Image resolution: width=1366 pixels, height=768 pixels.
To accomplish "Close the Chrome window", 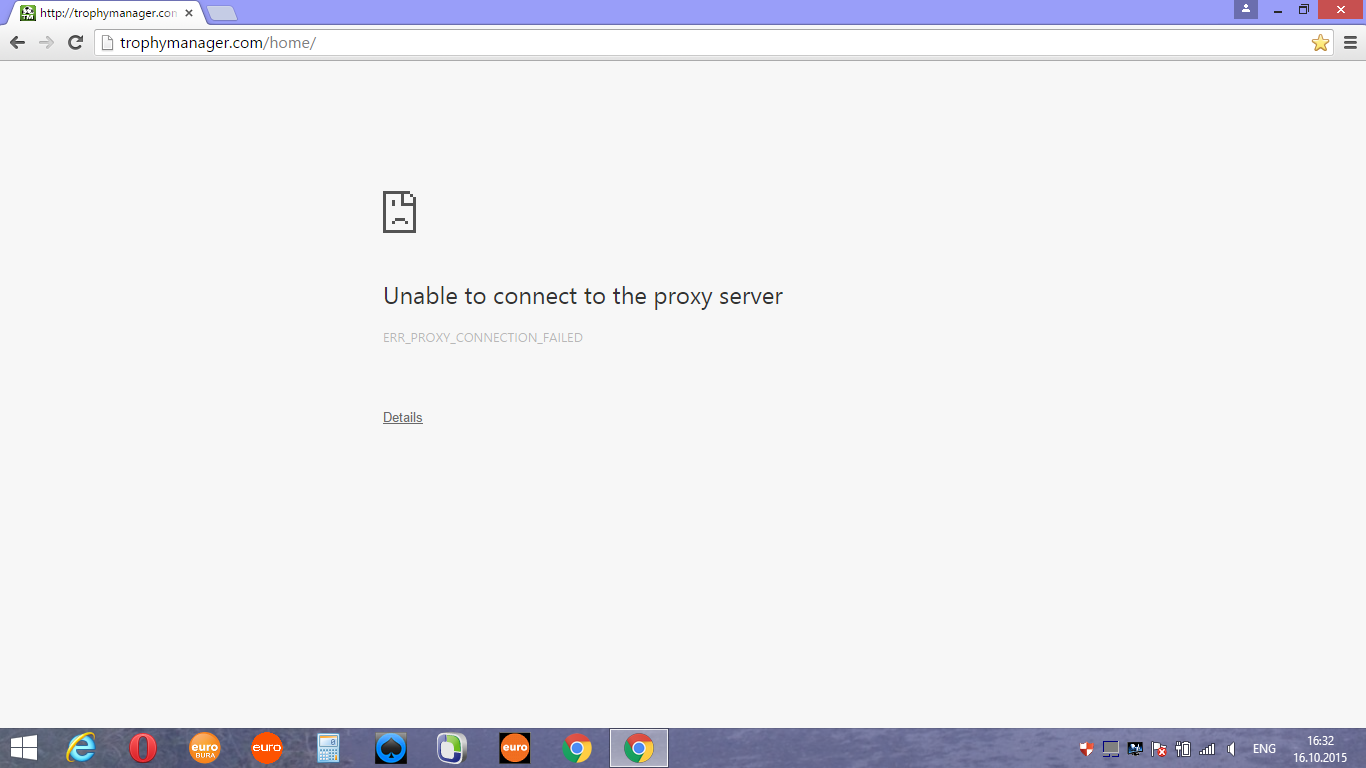I will [x=1340, y=9].
